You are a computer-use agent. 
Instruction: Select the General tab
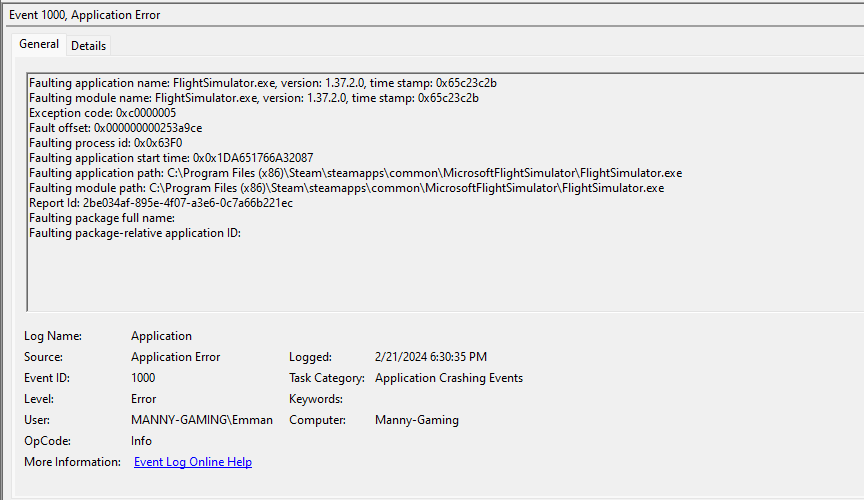(39, 44)
